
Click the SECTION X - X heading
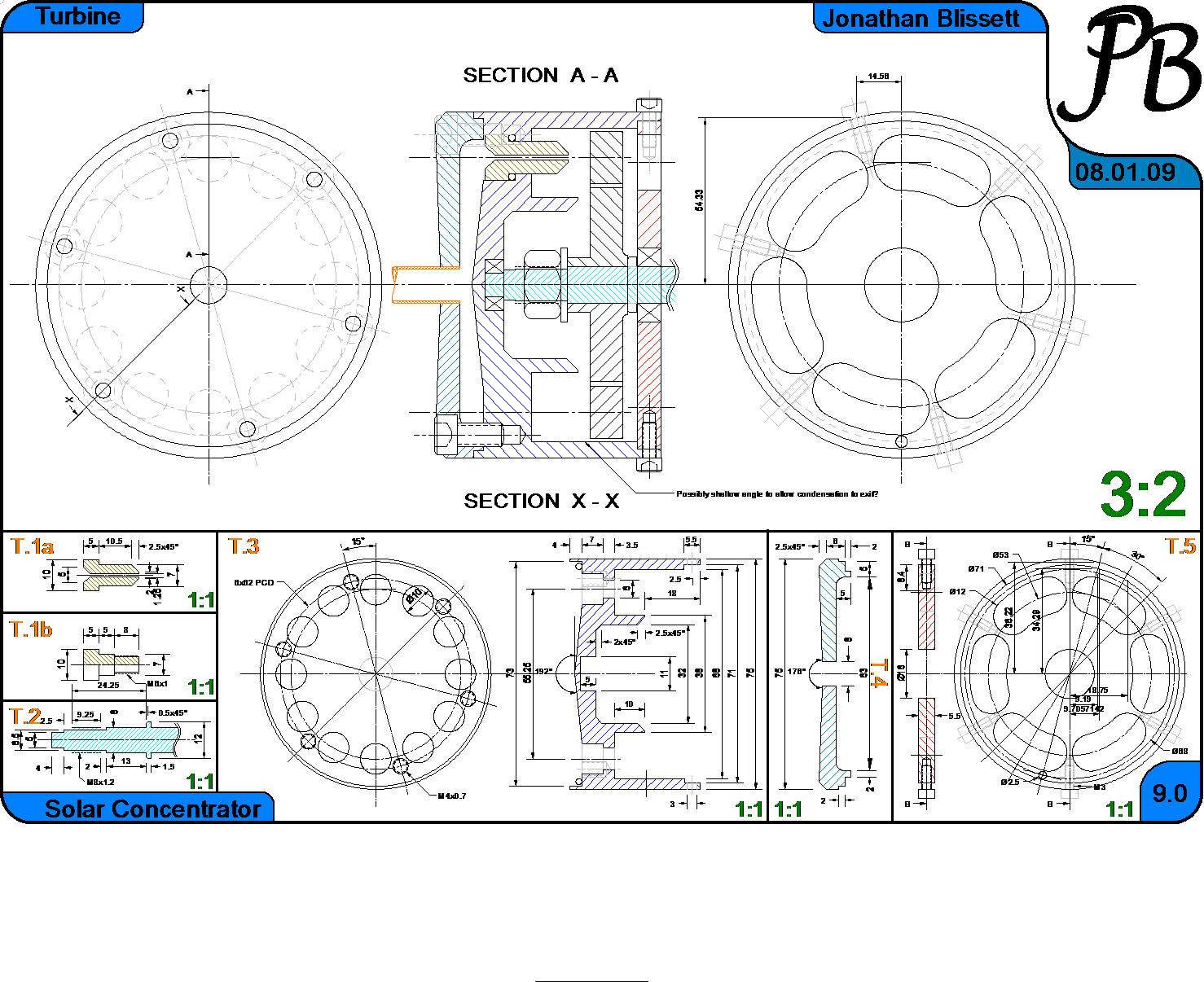point(542,502)
